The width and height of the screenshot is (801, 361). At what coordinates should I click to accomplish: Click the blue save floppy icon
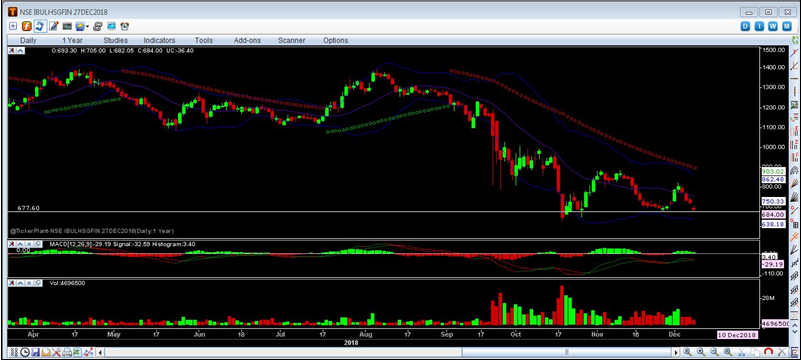click(35, 352)
